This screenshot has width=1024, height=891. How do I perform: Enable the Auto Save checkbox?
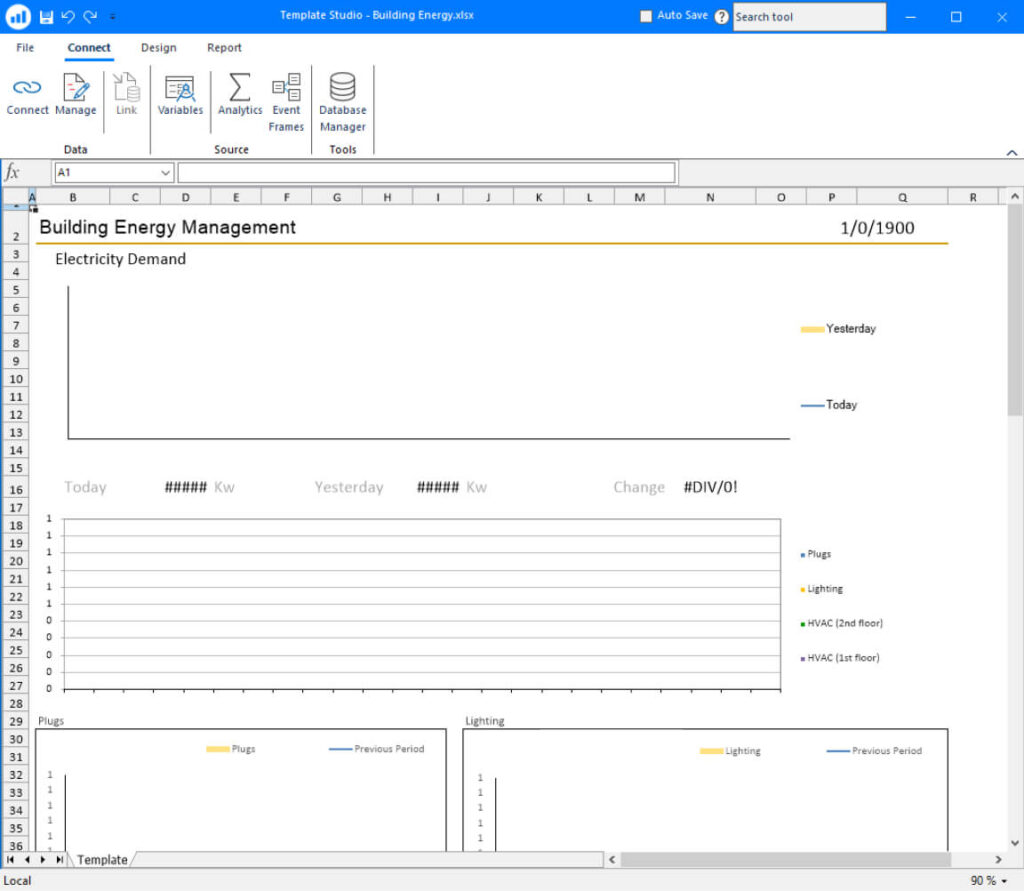click(x=646, y=16)
